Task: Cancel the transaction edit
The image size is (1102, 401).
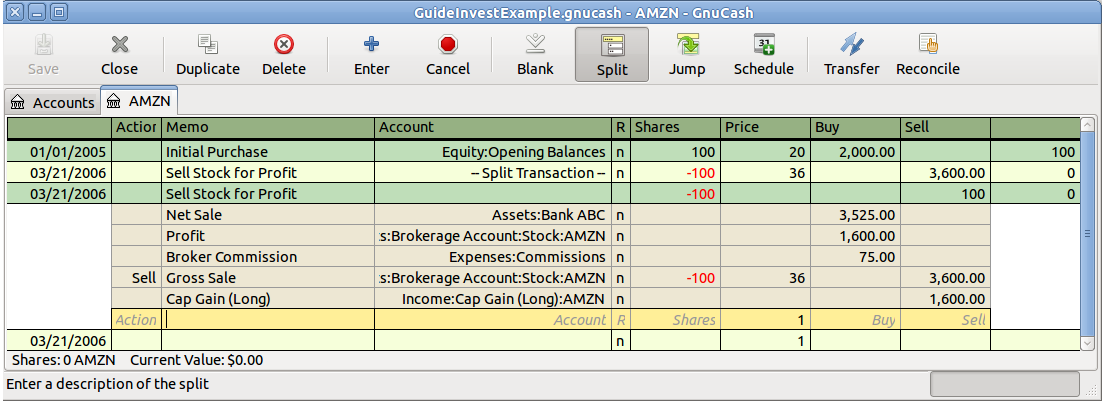Action: point(447,54)
